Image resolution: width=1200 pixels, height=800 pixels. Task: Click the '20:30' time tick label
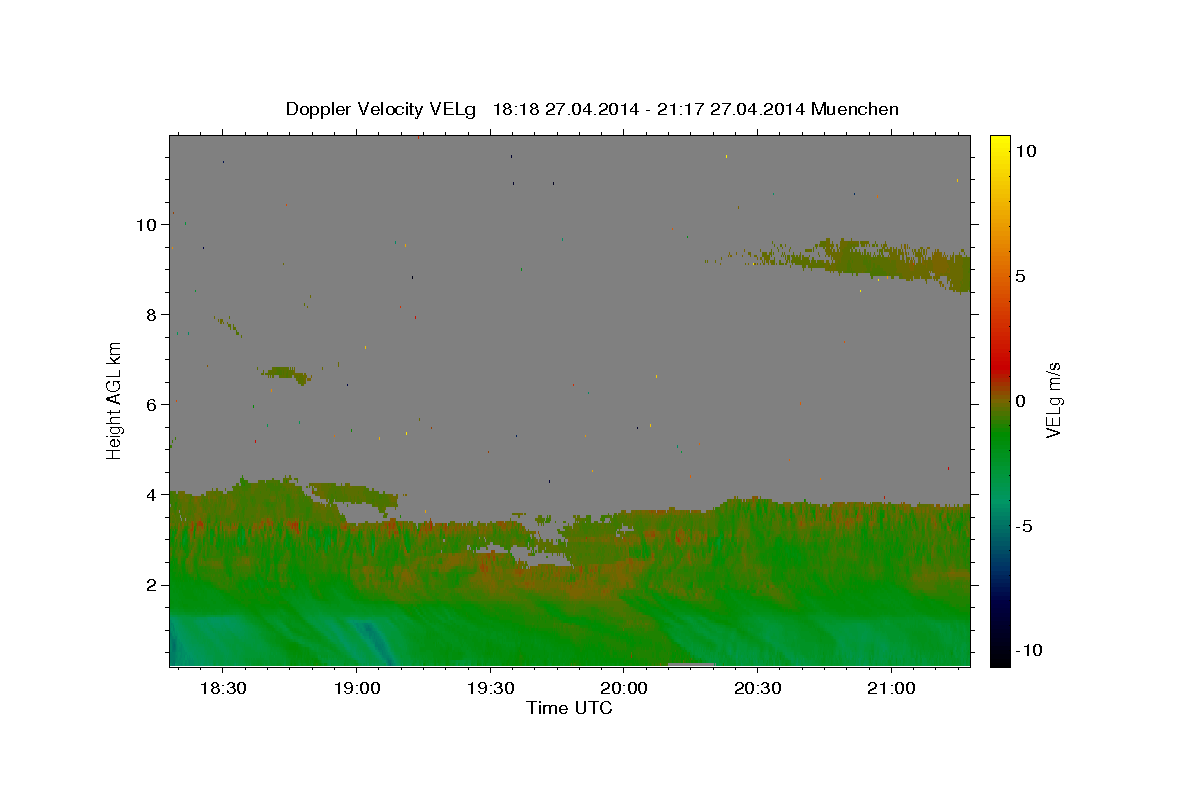click(x=757, y=689)
